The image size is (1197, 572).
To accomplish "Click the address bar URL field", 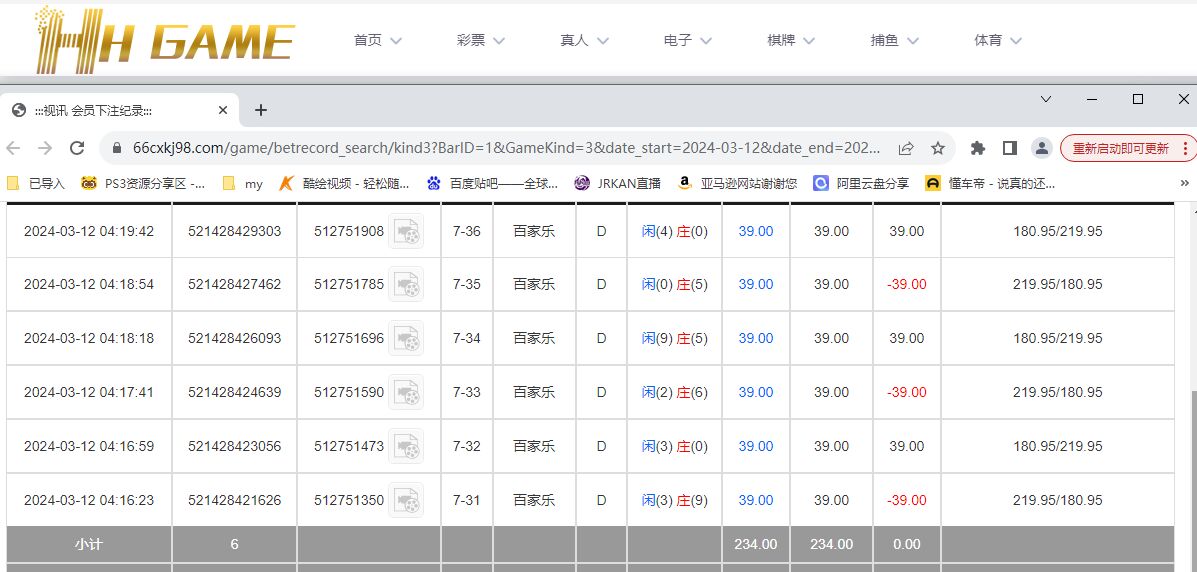I will click(x=500, y=148).
